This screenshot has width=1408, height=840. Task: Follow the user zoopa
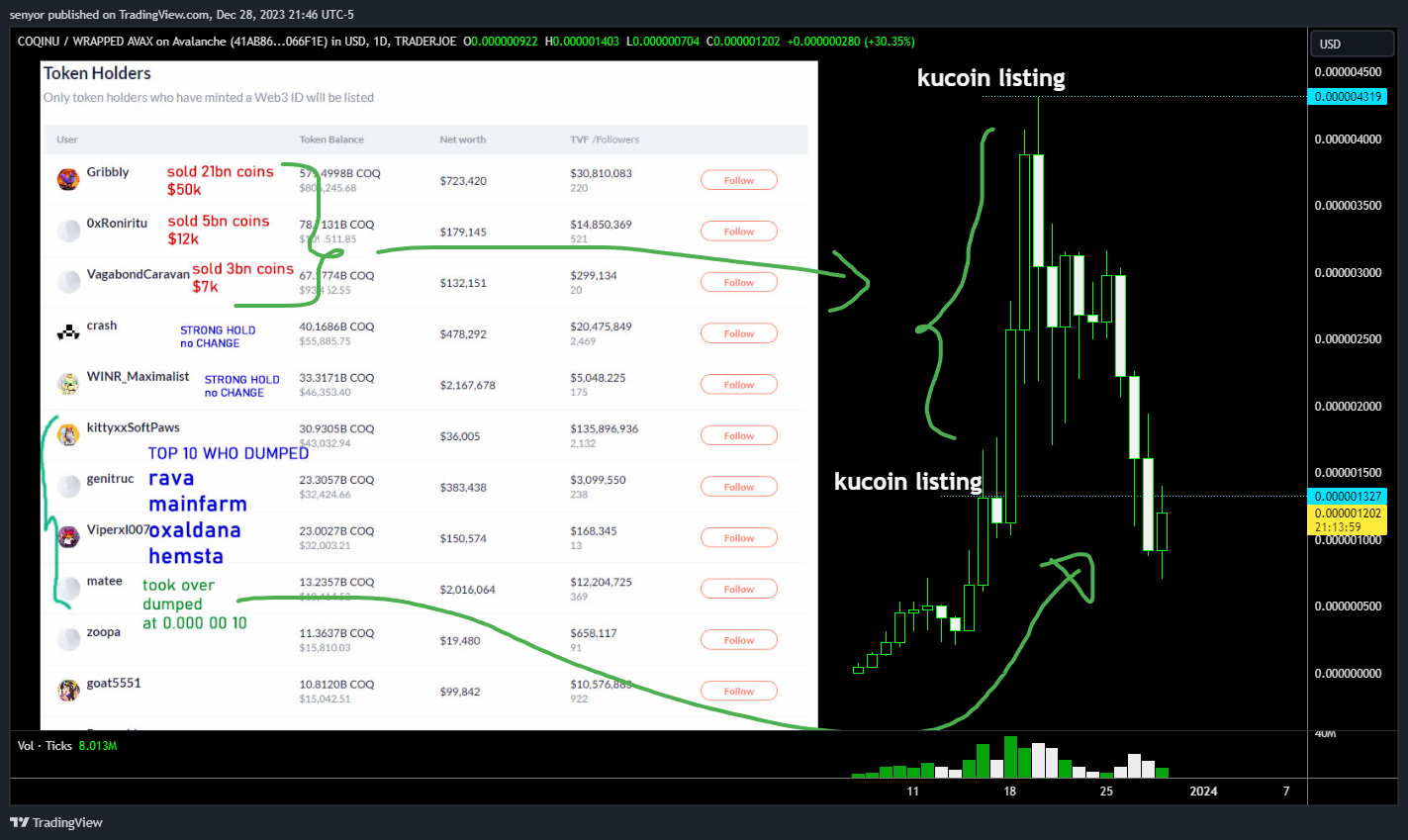tap(738, 640)
